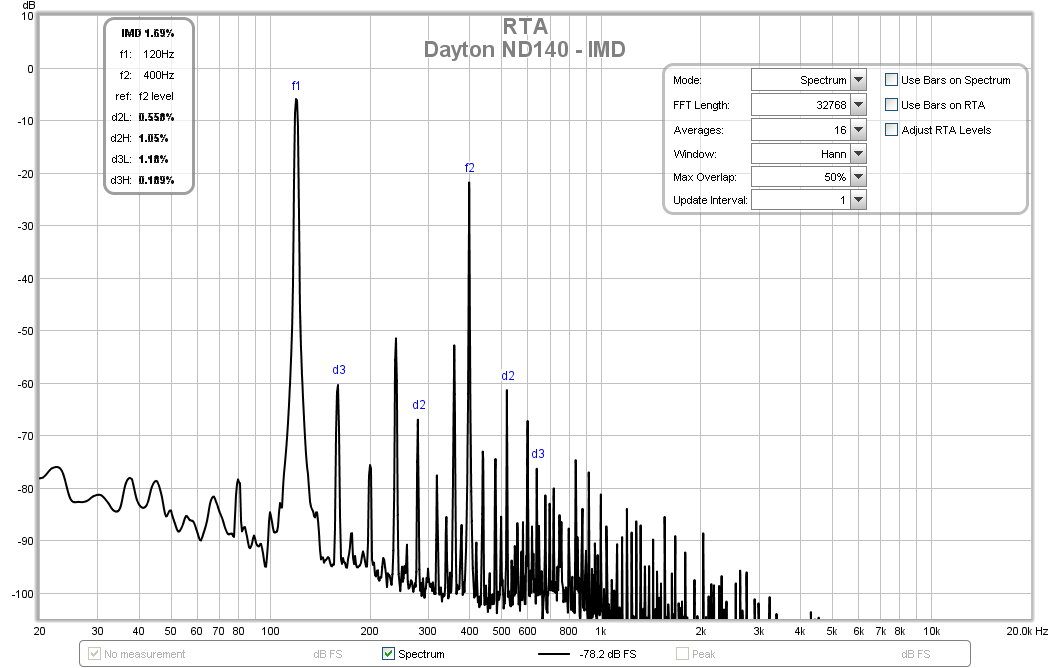Click the Mode field showing Spectrum
The image size is (1050, 668).
pyautogui.click(x=801, y=80)
